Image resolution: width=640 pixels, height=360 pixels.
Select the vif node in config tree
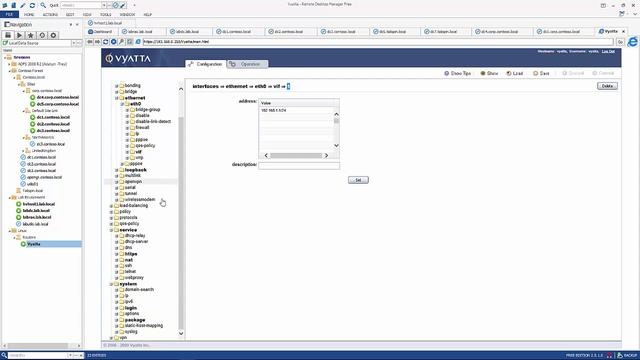pyautogui.click(x=138, y=152)
